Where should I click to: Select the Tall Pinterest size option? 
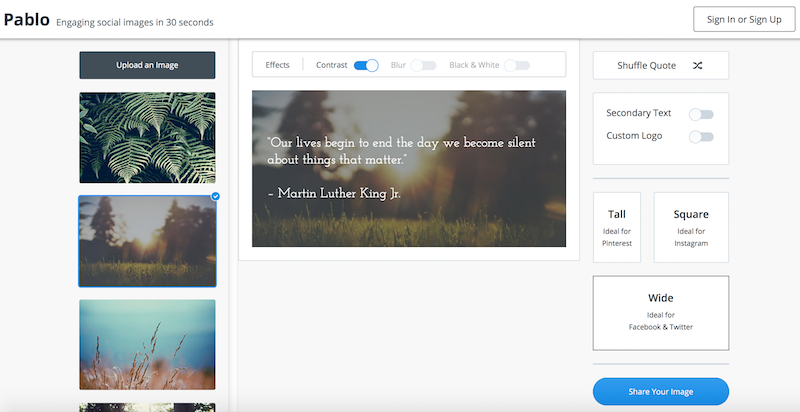tap(617, 227)
